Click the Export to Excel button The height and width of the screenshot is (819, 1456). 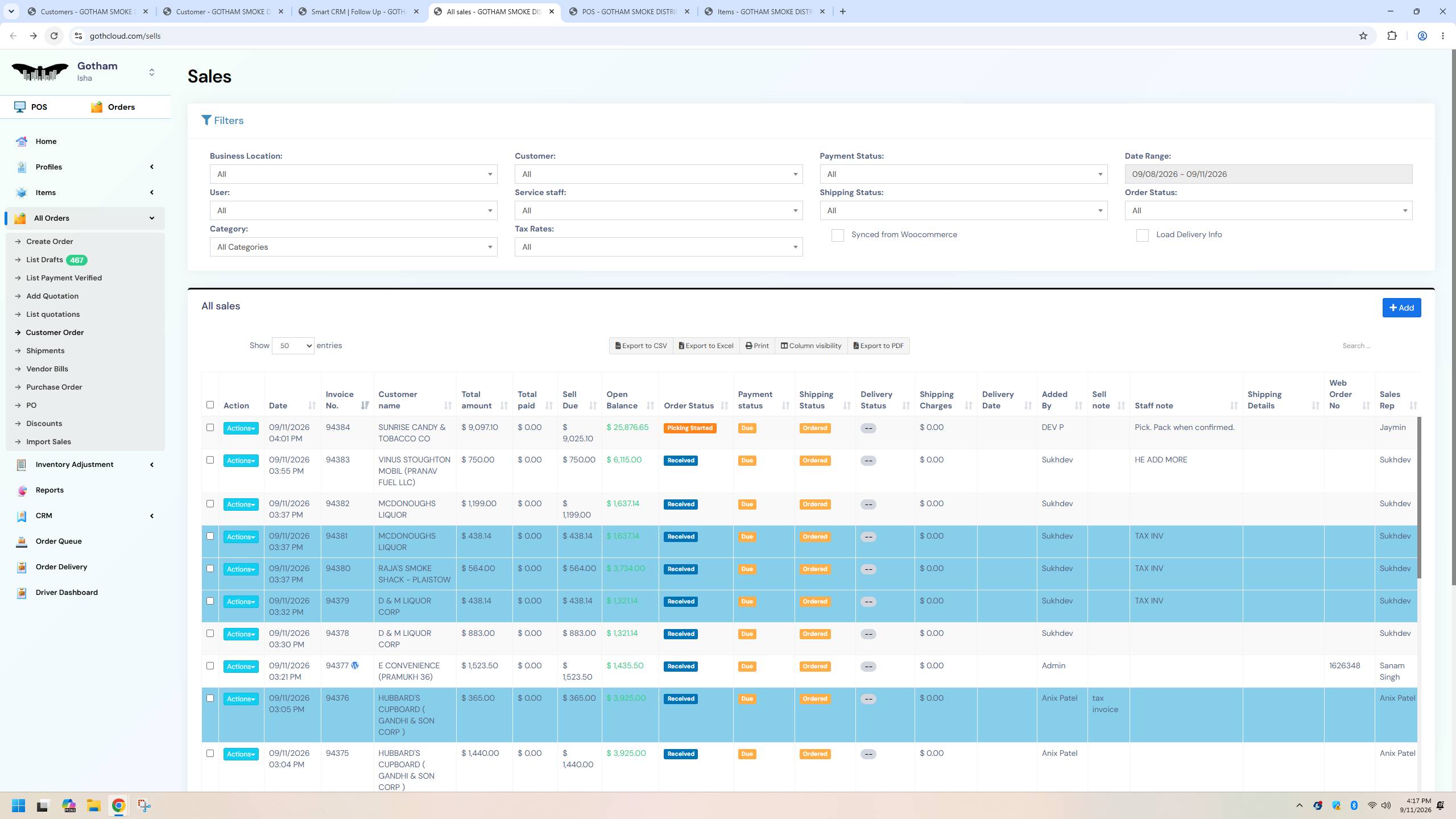[x=706, y=346]
